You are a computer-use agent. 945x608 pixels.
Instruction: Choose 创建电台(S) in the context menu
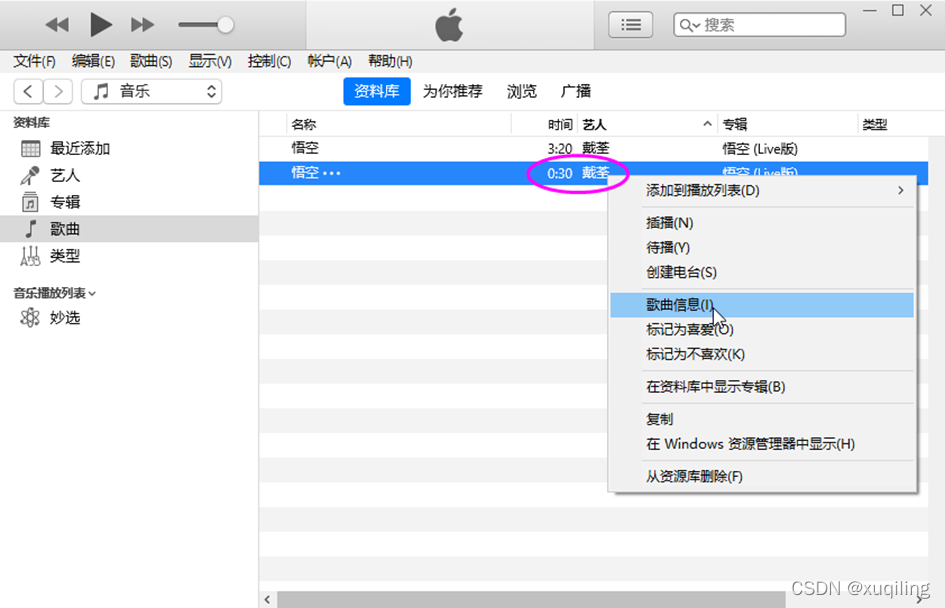point(762,272)
